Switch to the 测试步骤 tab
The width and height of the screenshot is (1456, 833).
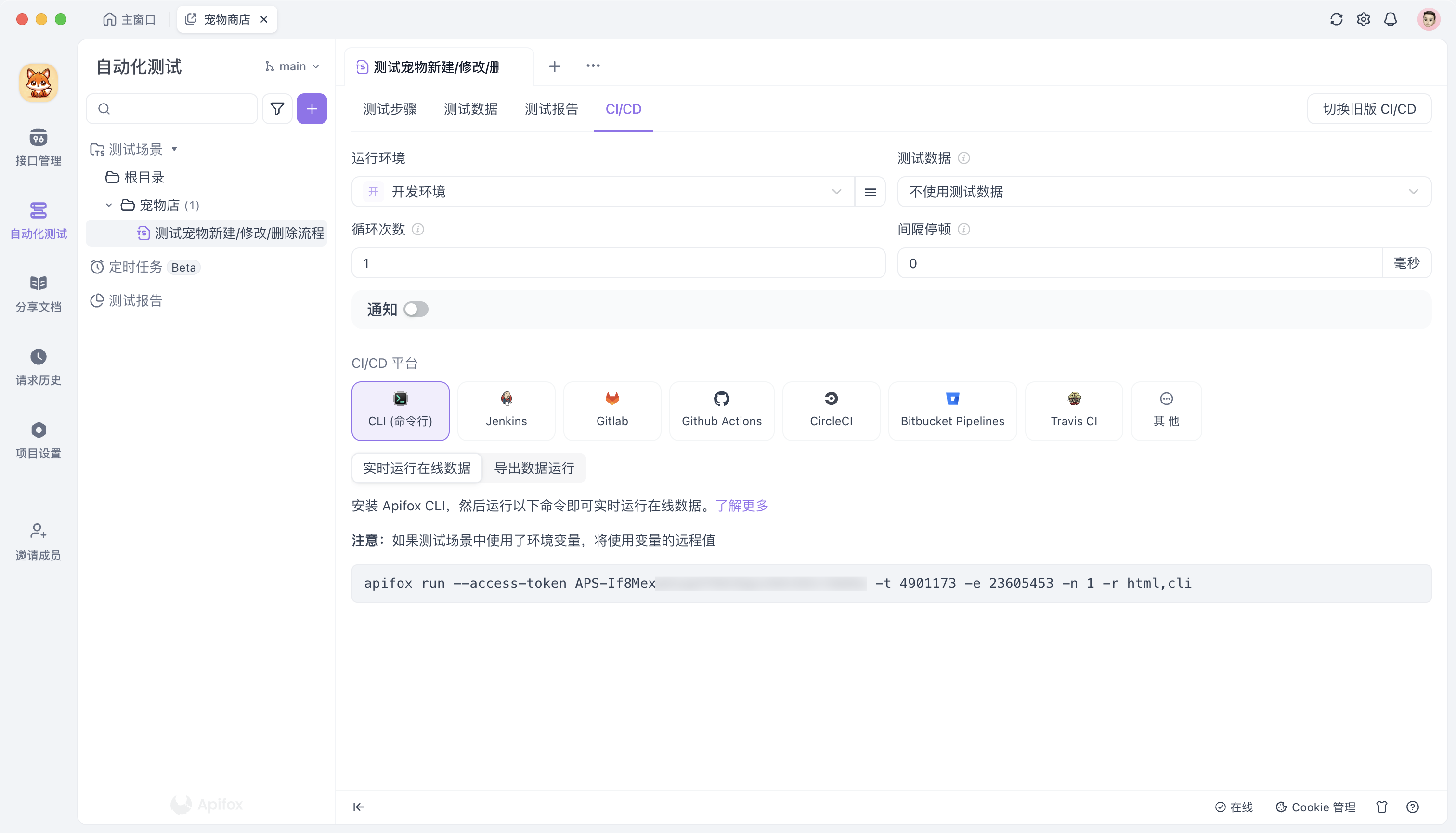click(x=389, y=109)
